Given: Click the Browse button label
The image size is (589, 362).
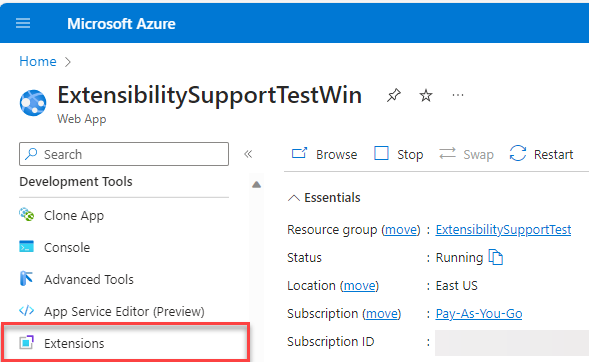Looking at the screenshot, I should click(x=336, y=154).
